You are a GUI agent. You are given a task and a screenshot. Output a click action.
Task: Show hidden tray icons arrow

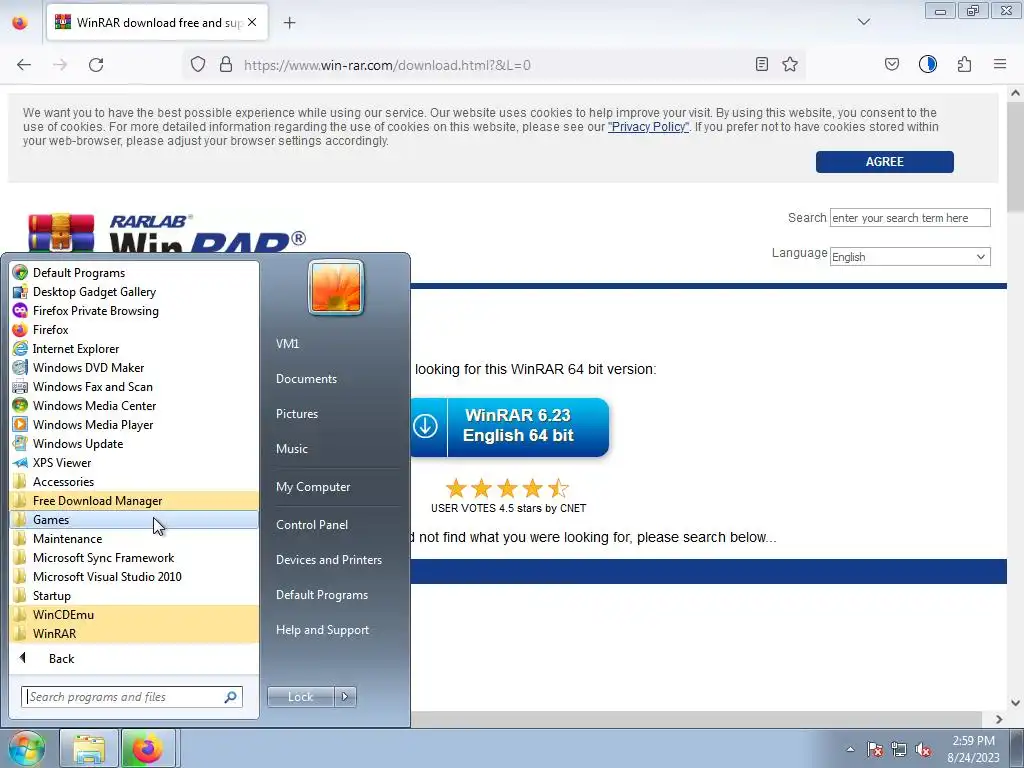click(x=850, y=749)
